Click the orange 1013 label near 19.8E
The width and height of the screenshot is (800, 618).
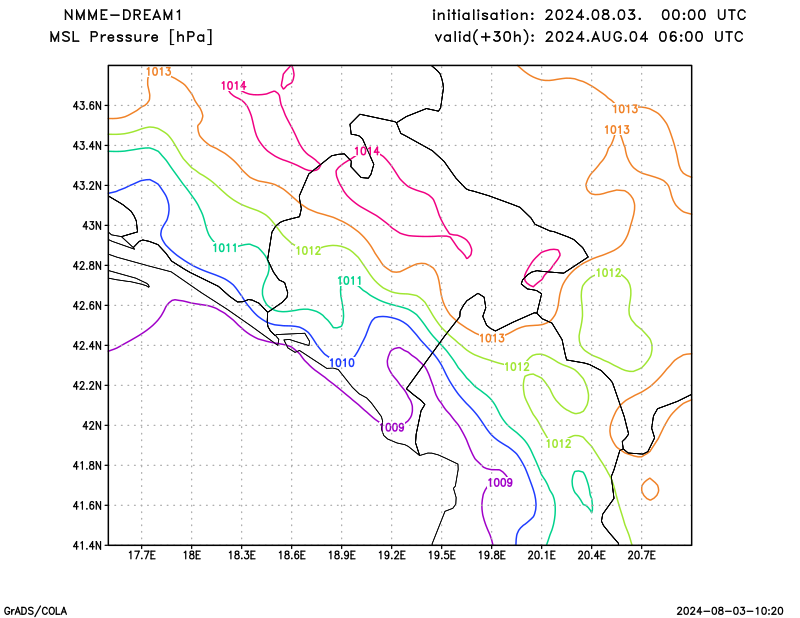(492, 338)
